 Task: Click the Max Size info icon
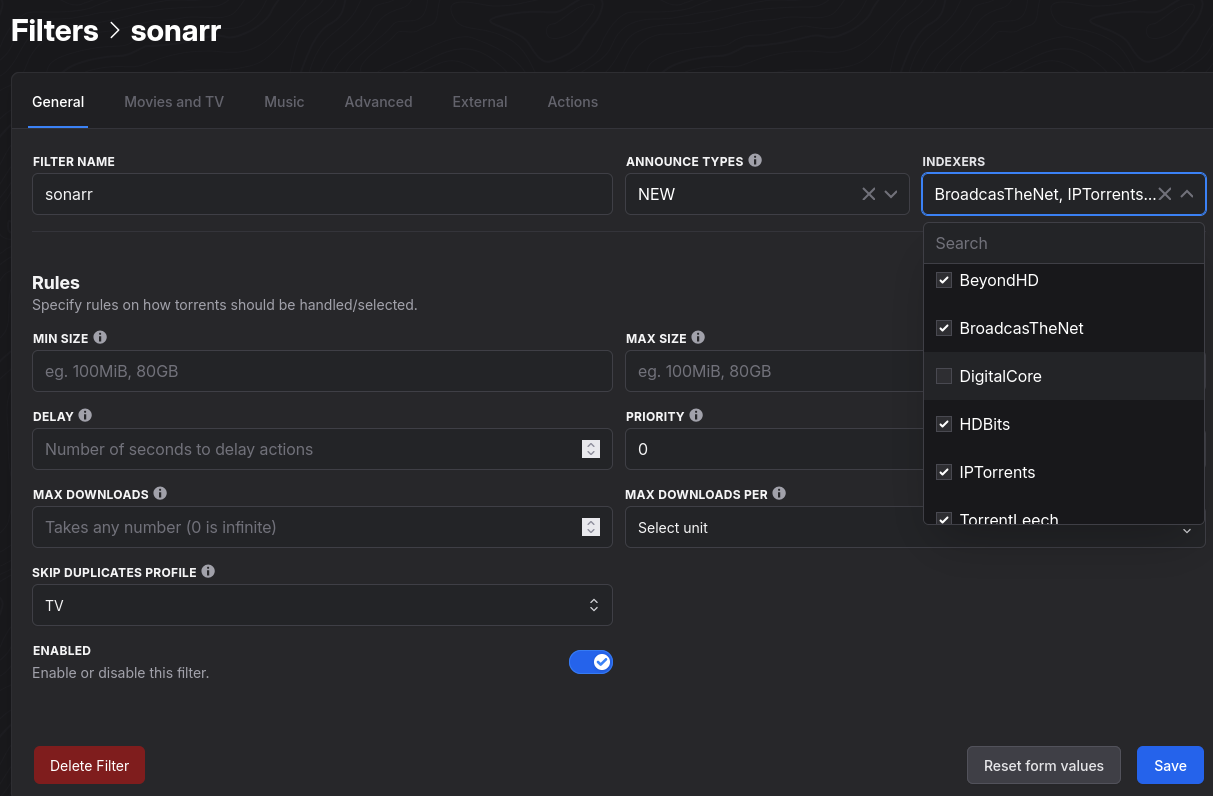(x=698, y=338)
